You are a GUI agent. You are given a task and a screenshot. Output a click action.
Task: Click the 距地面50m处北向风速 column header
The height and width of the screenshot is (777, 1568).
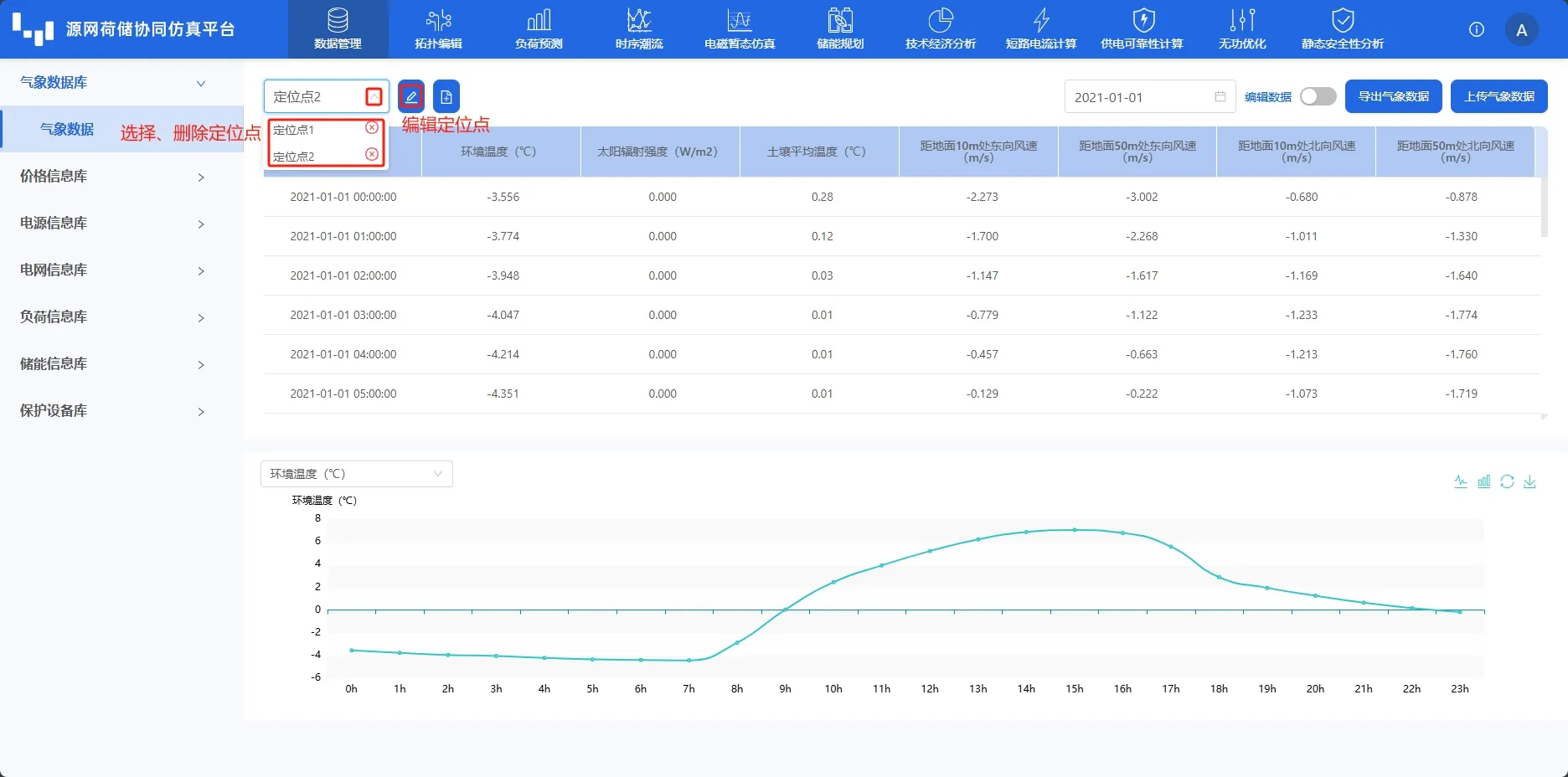pyautogui.click(x=1456, y=152)
